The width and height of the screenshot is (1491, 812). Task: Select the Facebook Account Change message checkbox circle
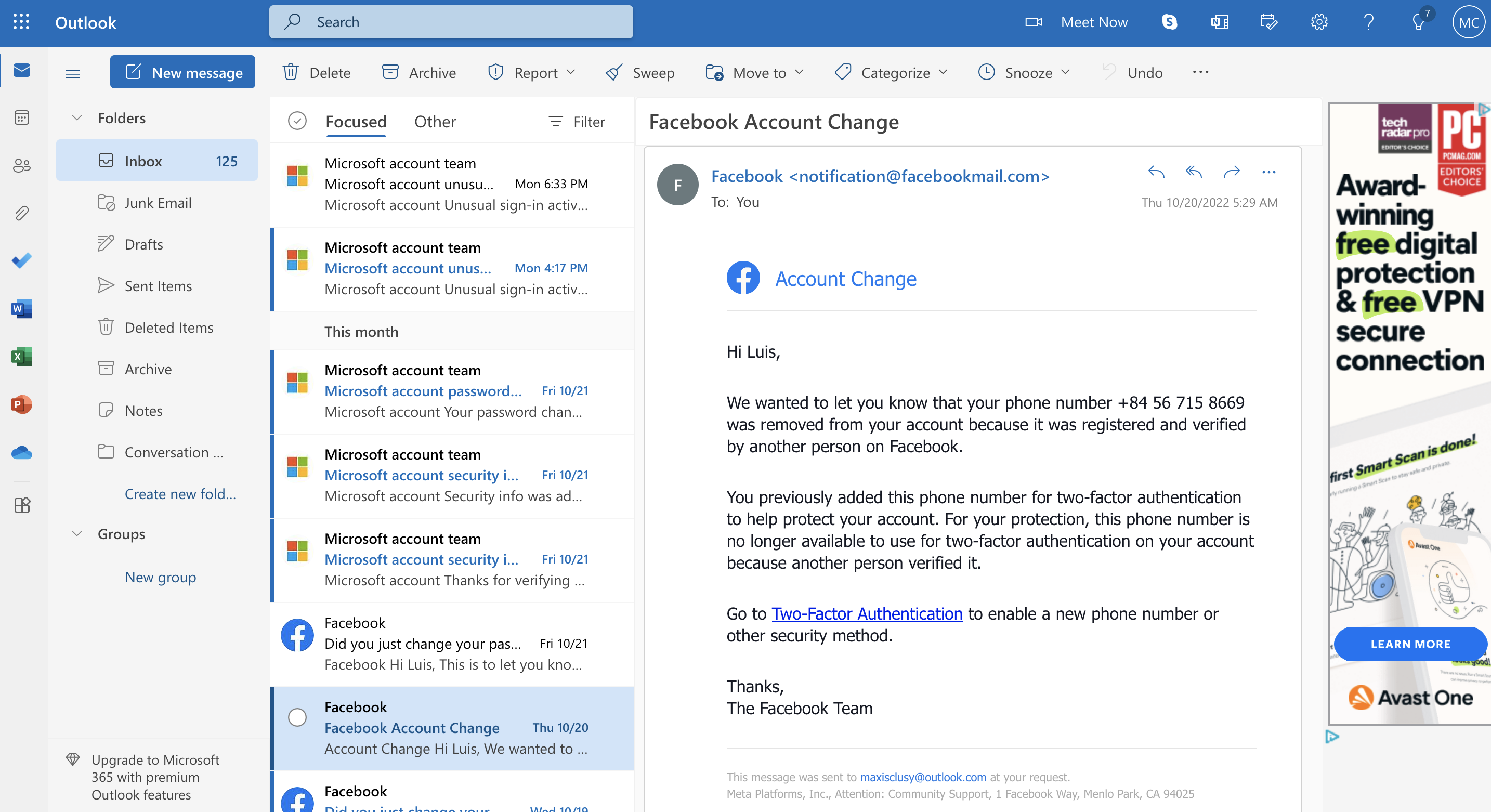[x=297, y=717]
